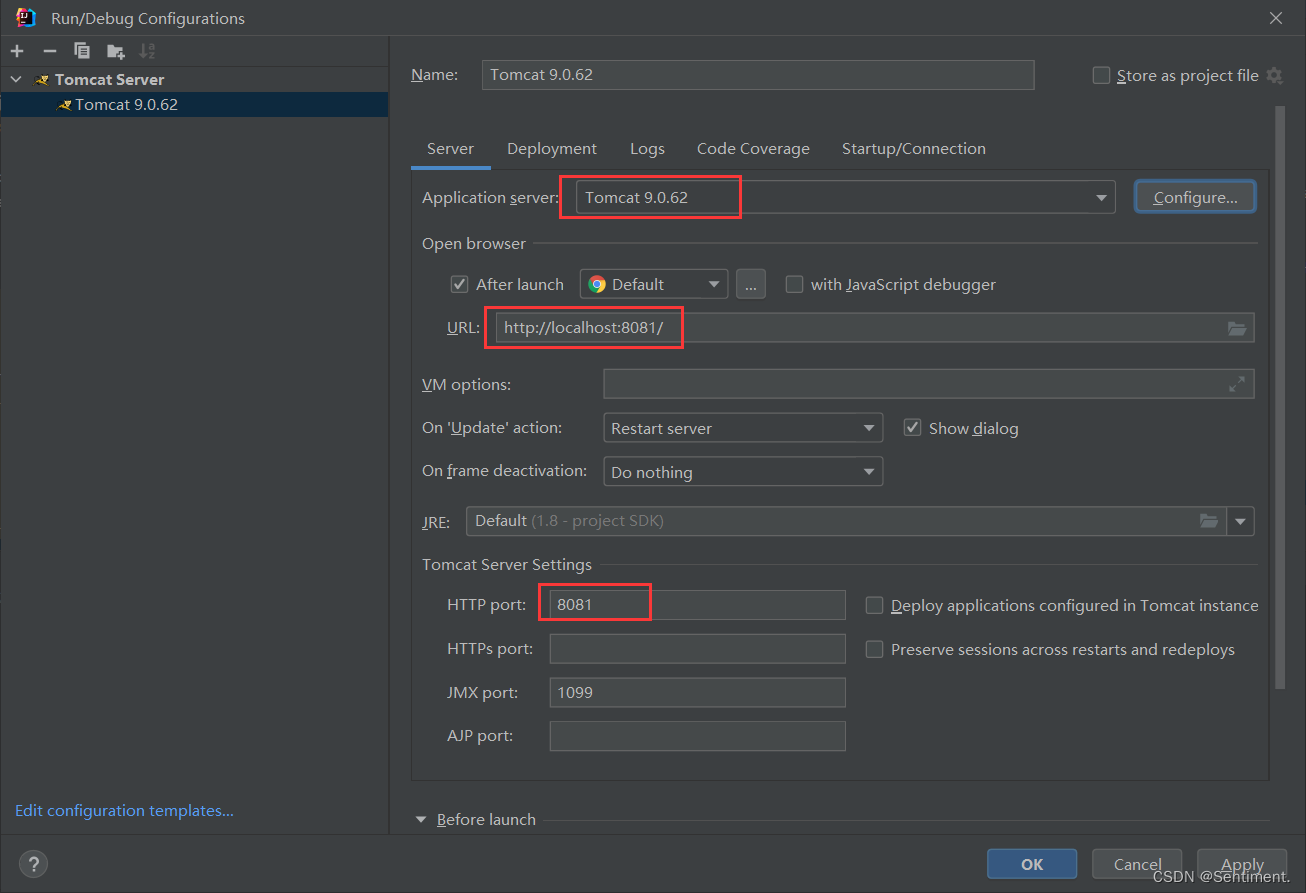Collapse the Tomcat Server tree node
1306x893 pixels.
[x=16, y=79]
